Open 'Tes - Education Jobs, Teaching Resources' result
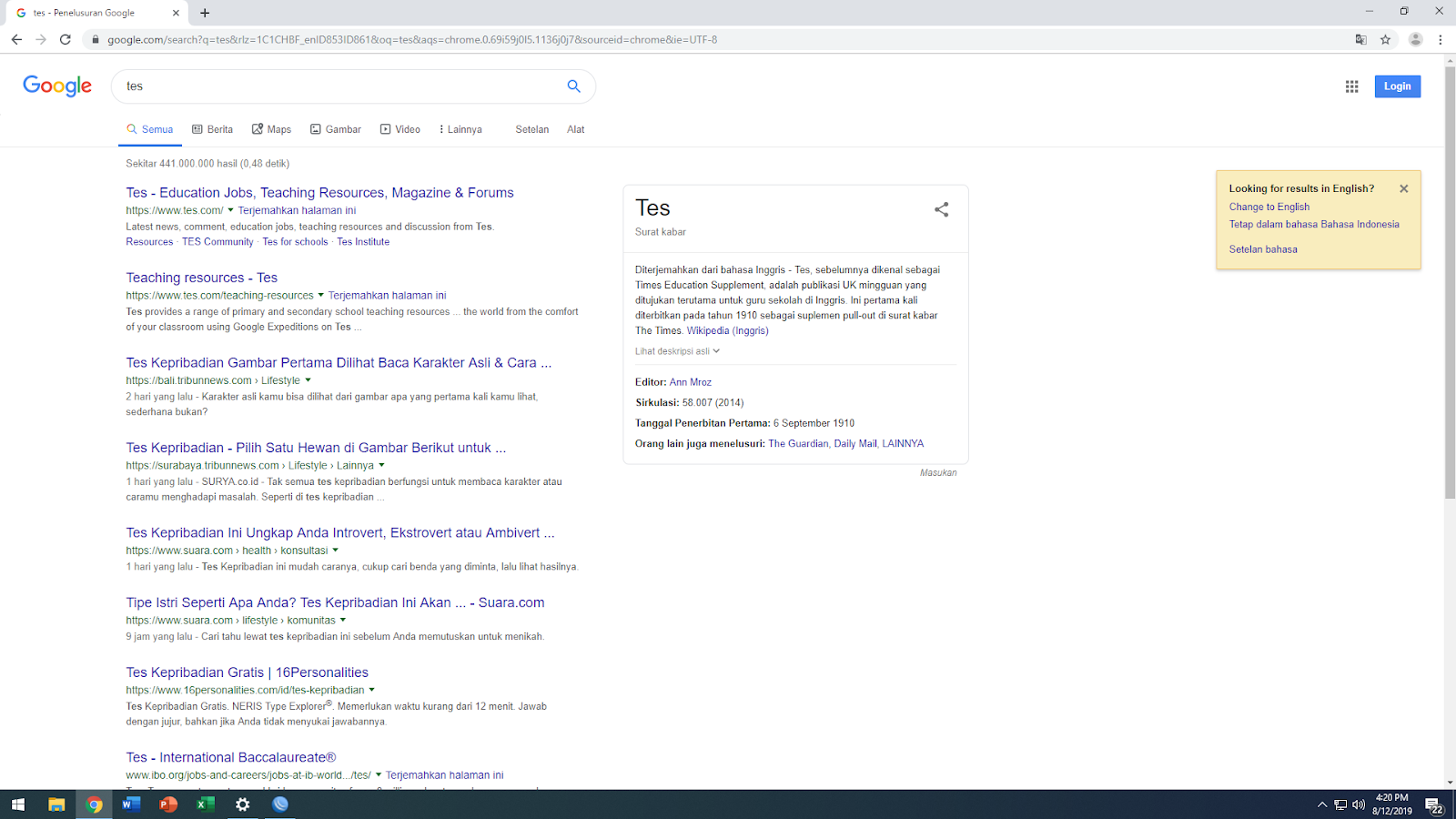The height and width of the screenshot is (819, 1456). (320, 193)
